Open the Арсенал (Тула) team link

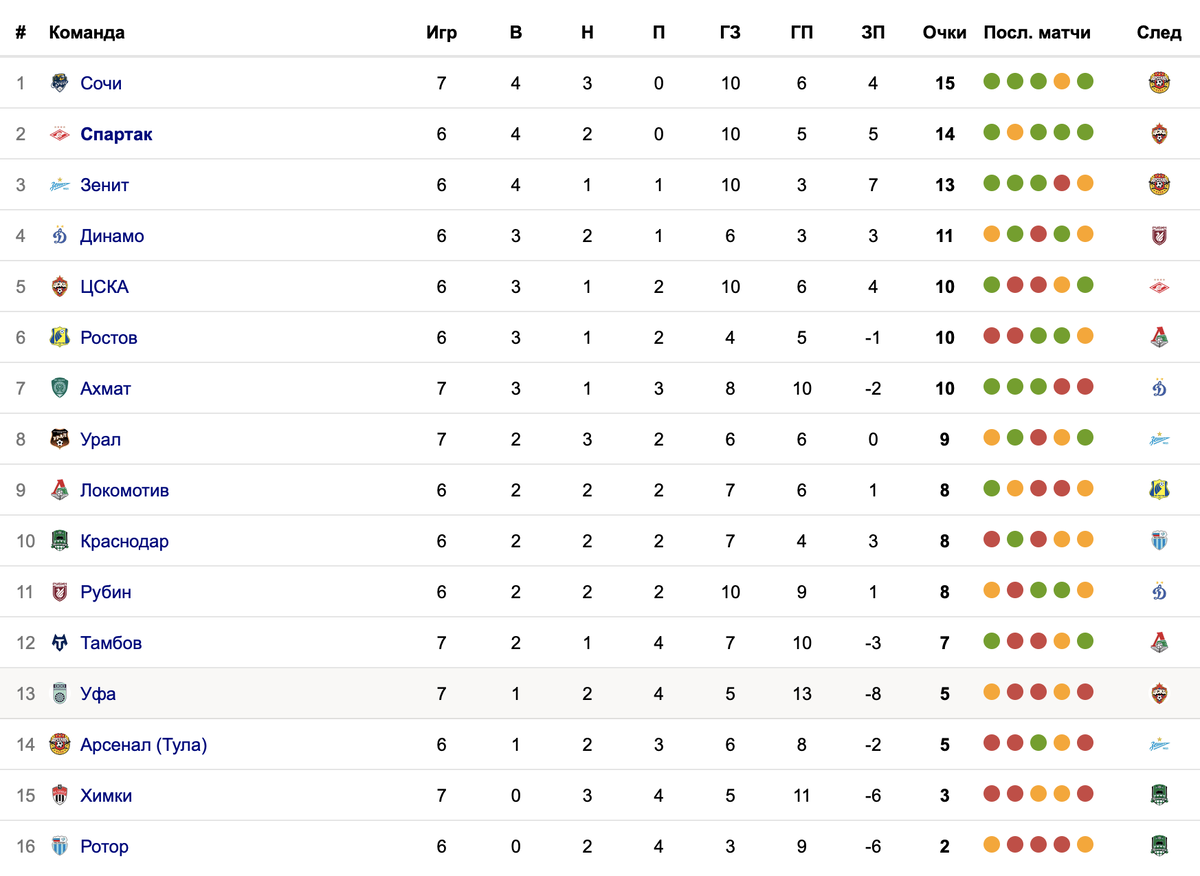(x=143, y=745)
